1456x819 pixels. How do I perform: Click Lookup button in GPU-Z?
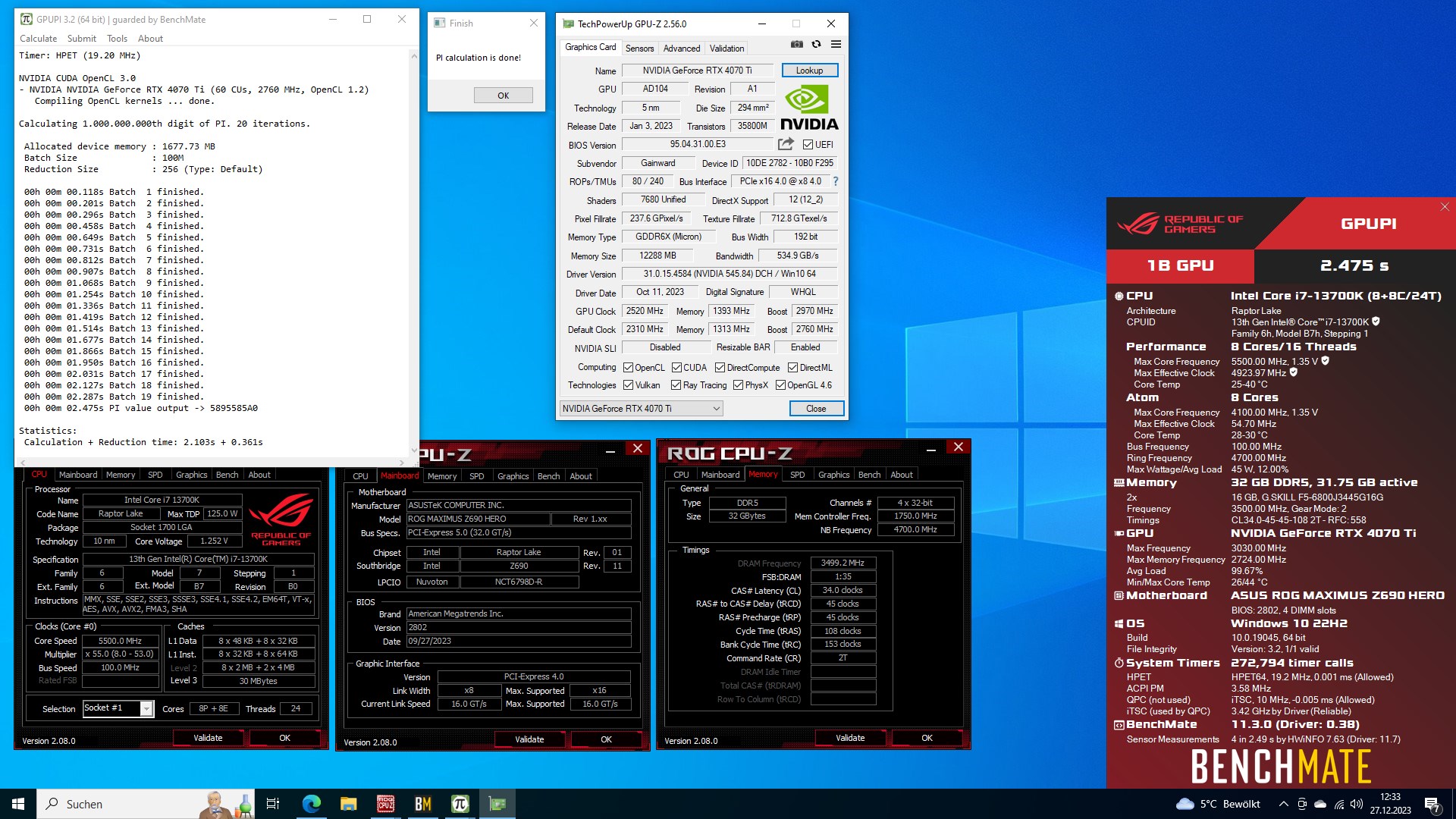pyautogui.click(x=809, y=71)
